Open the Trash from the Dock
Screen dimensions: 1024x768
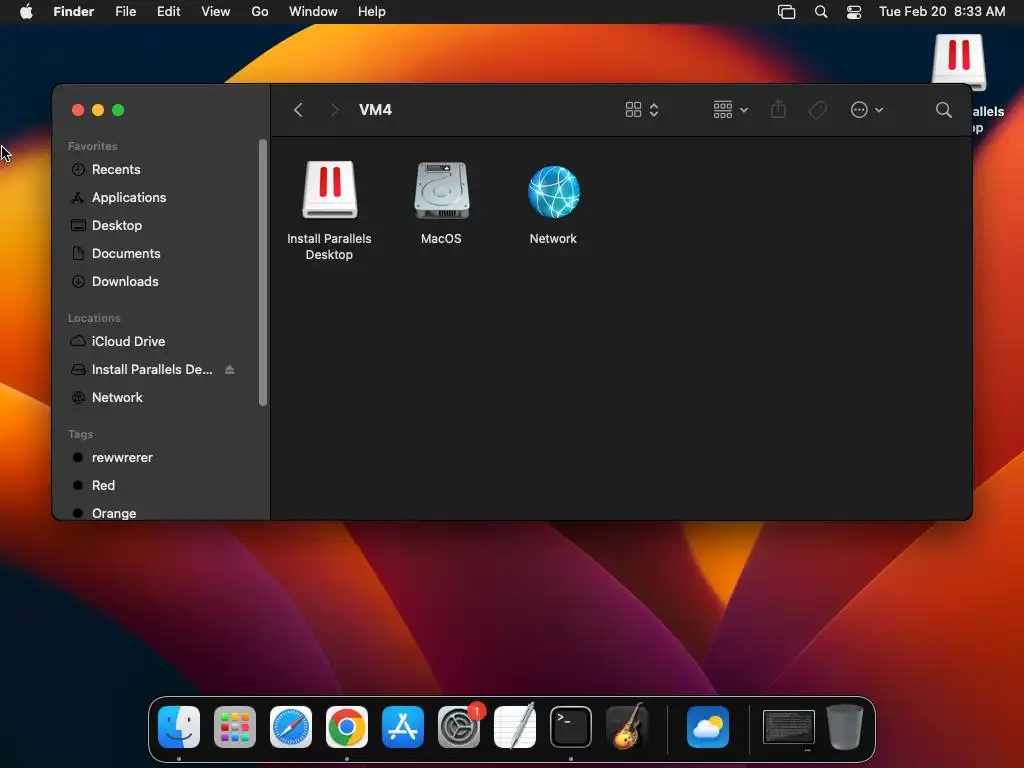845,727
